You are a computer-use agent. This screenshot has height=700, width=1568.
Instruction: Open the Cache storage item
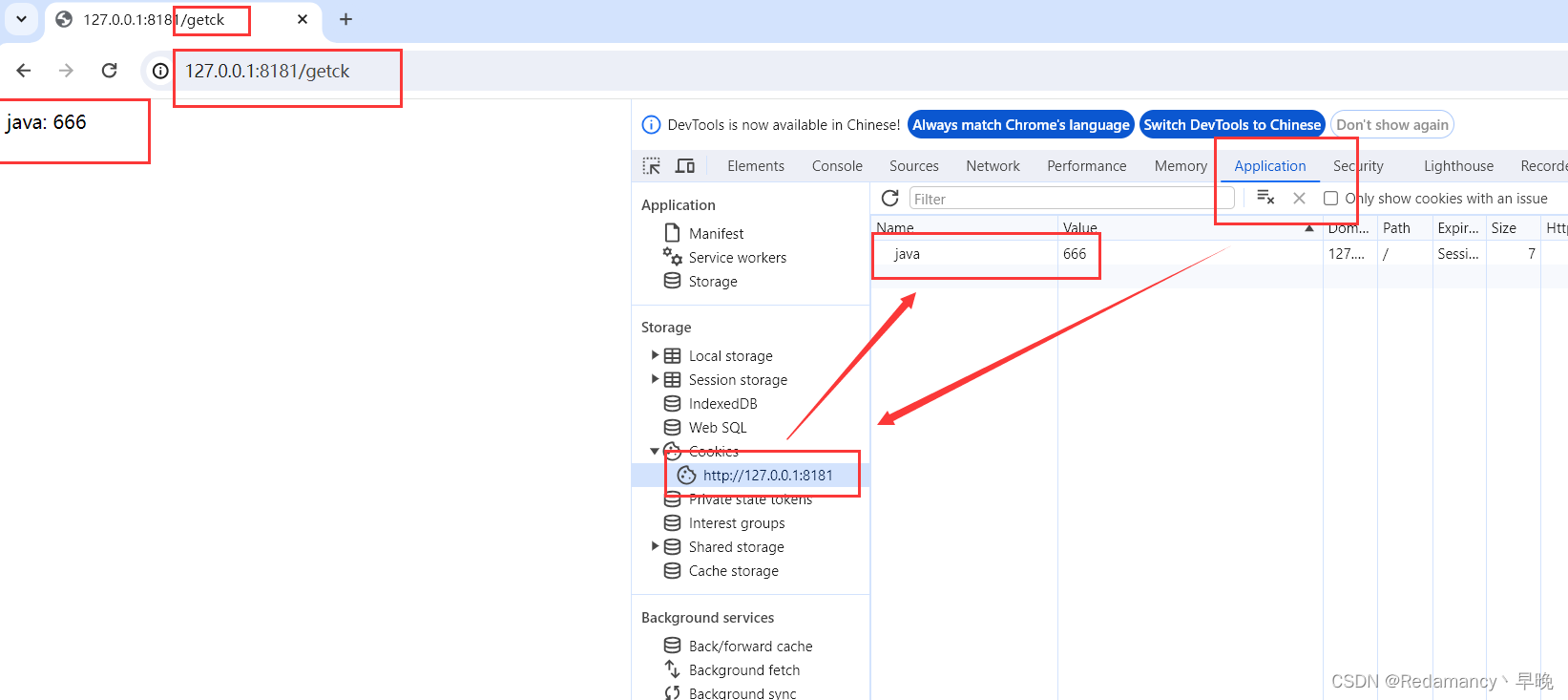pyautogui.click(x=733, y=571)
